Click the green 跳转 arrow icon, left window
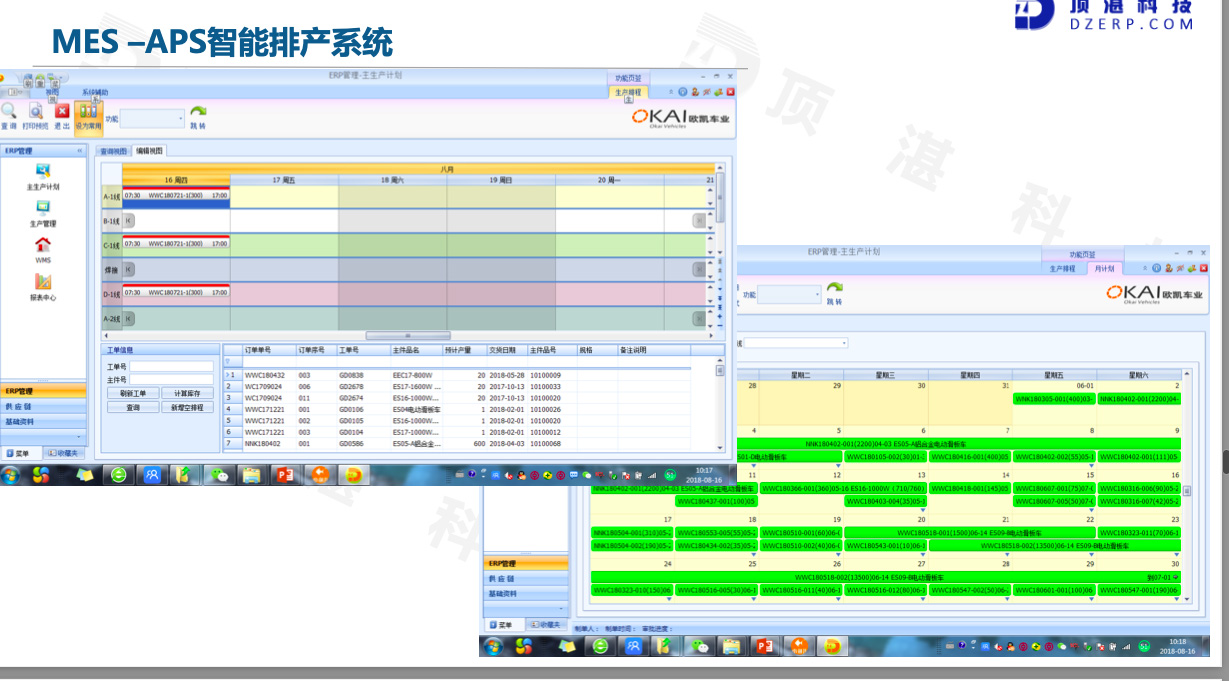 [x=198, y=113]
